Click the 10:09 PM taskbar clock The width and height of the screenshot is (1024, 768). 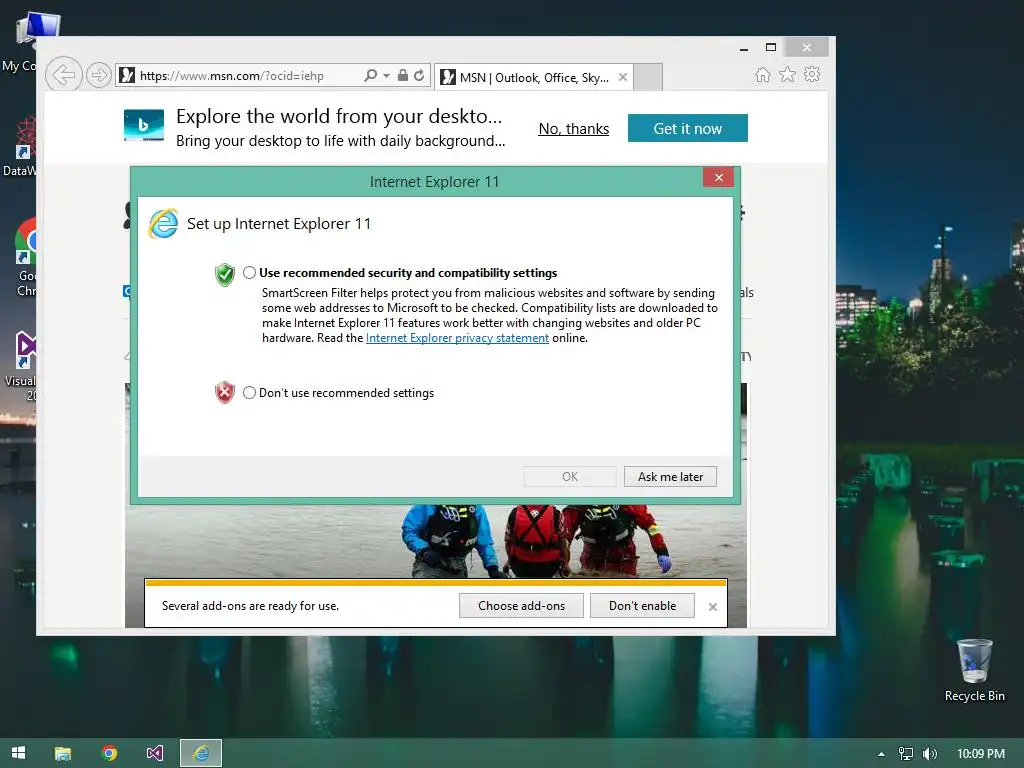980,754
